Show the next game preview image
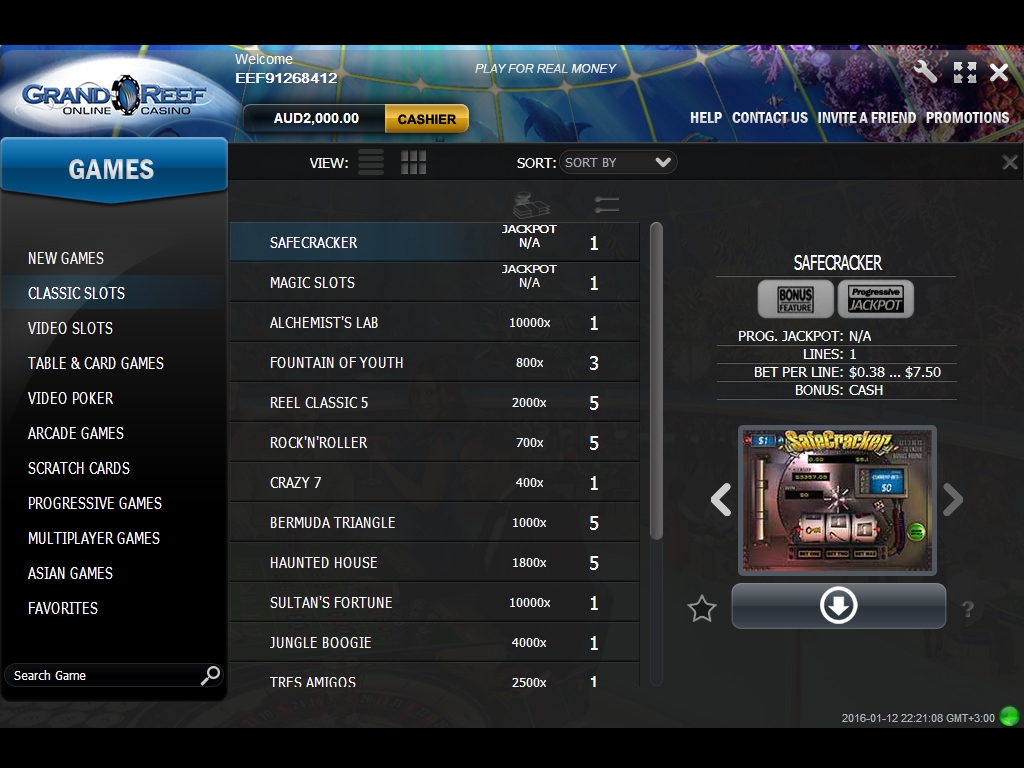The image size is (1024, 768). 953,499
